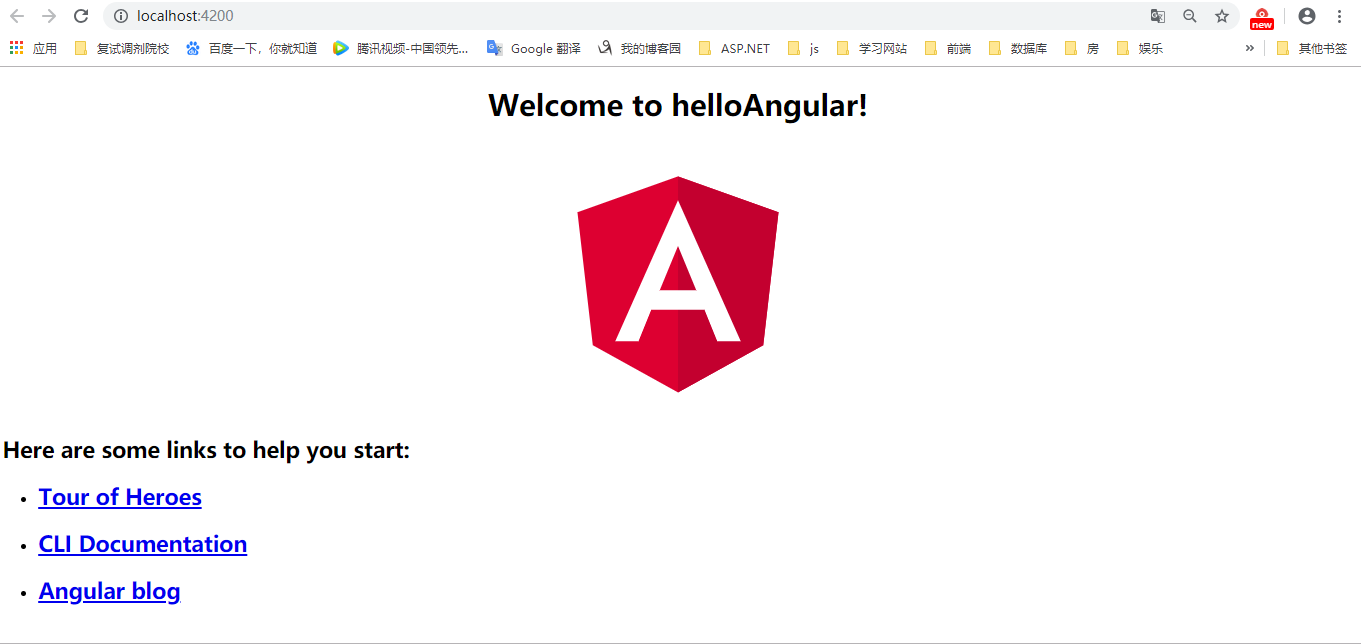
Task: Click the Angular shield logo image
Action: click(678, 284)
